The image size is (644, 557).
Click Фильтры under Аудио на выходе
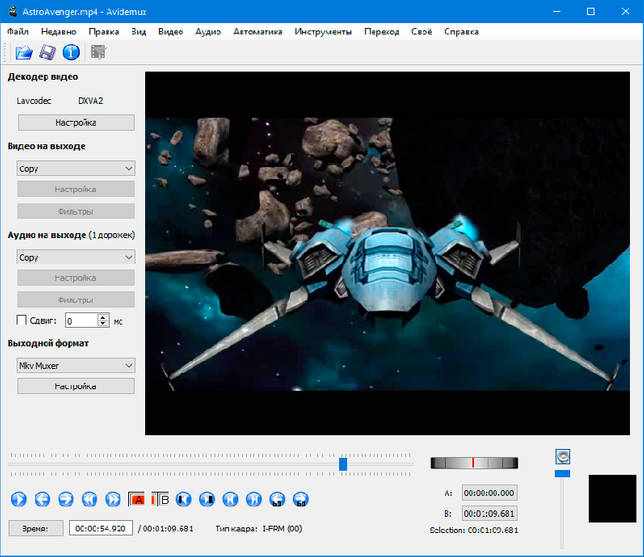click(76, 300)
